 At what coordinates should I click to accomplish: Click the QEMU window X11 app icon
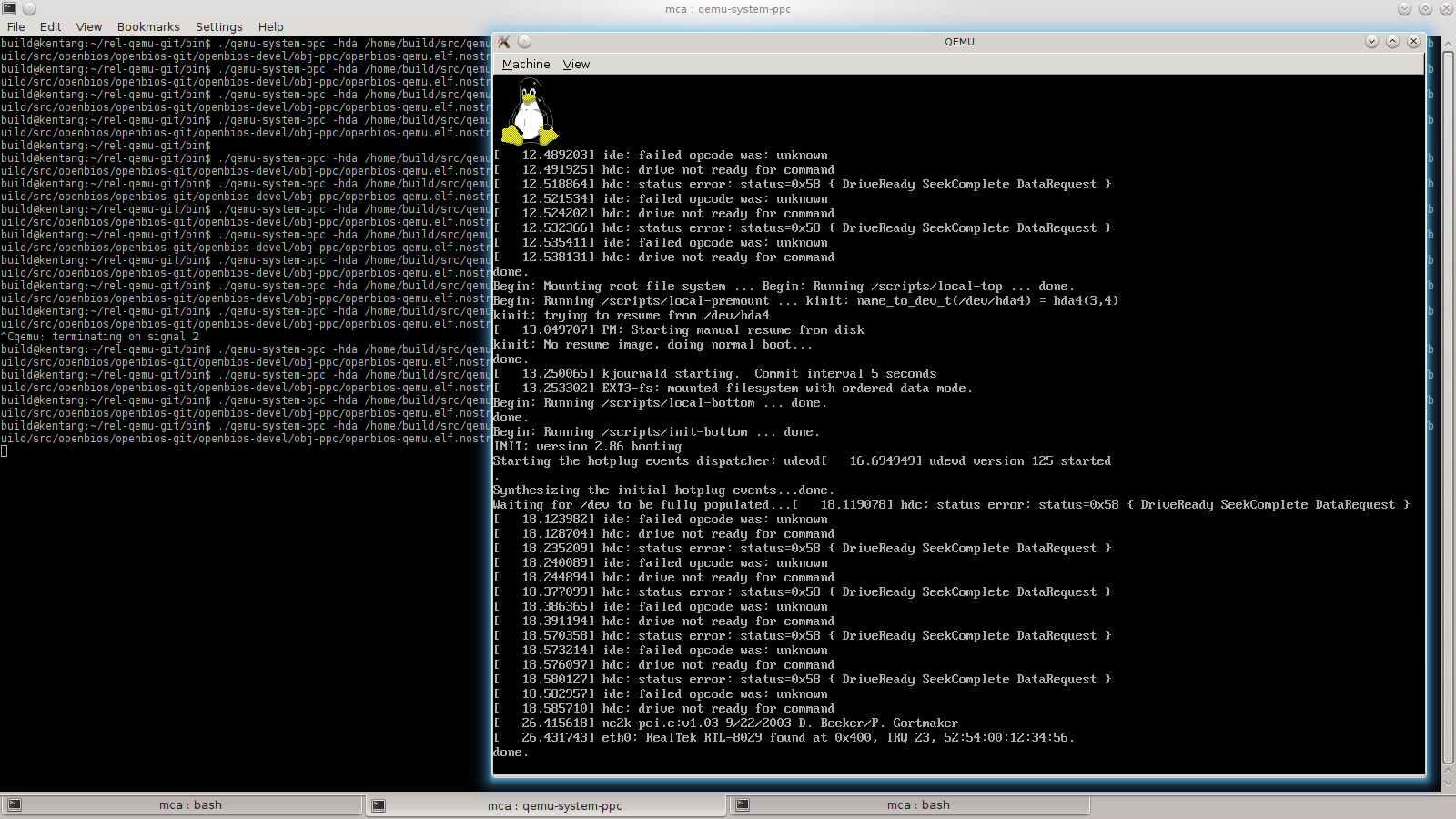tap(504, 42)
